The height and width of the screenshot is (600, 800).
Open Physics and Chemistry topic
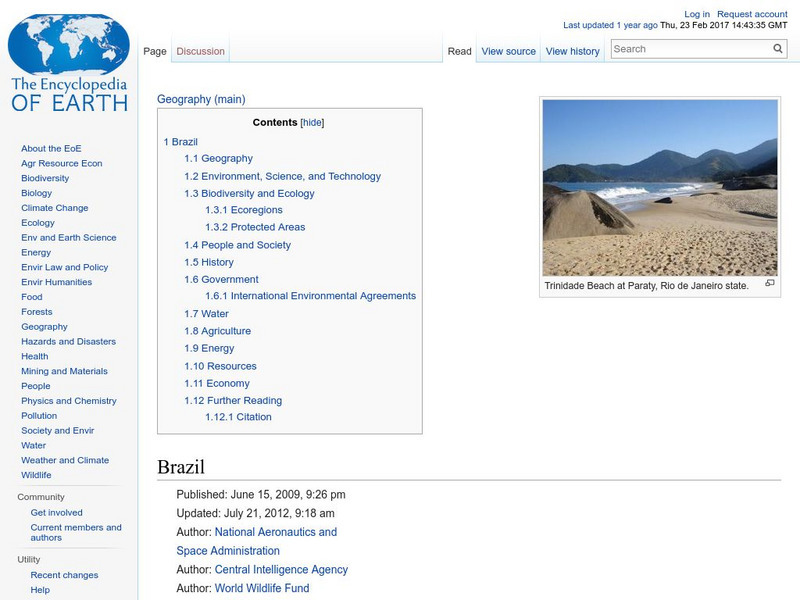(69, 401)
